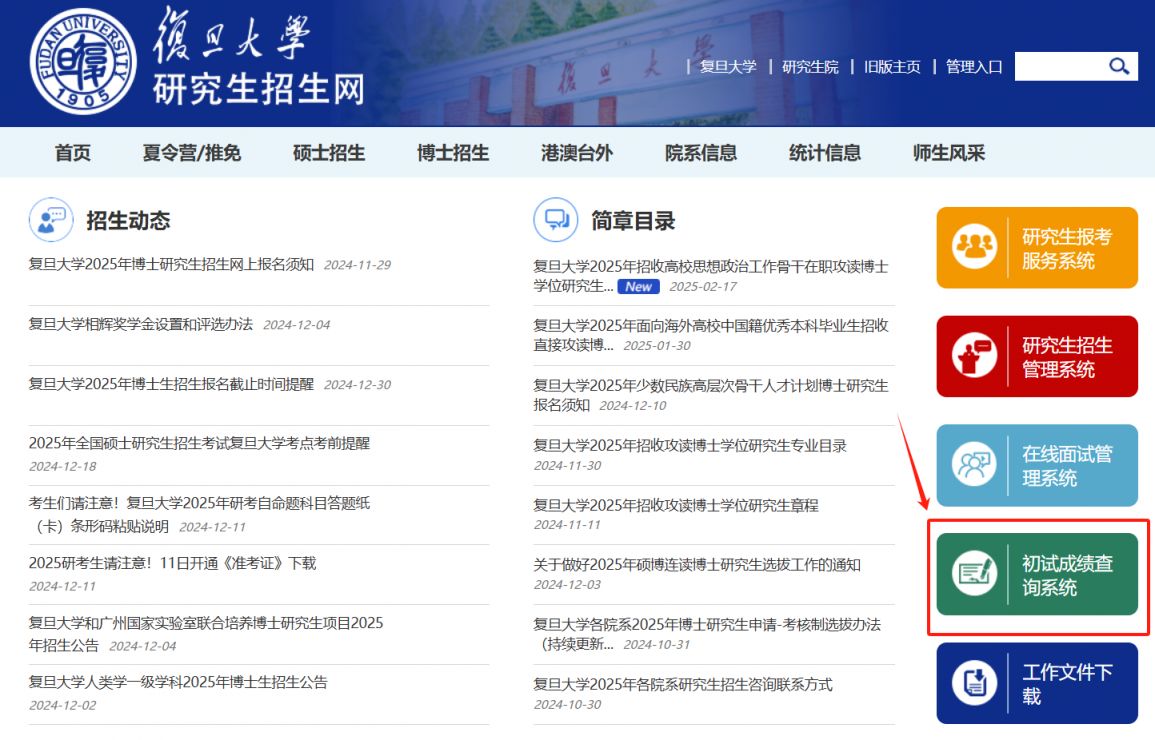Open the 博士招生 navigation menu
This screenshot has height=740, width=1155.
453,152
